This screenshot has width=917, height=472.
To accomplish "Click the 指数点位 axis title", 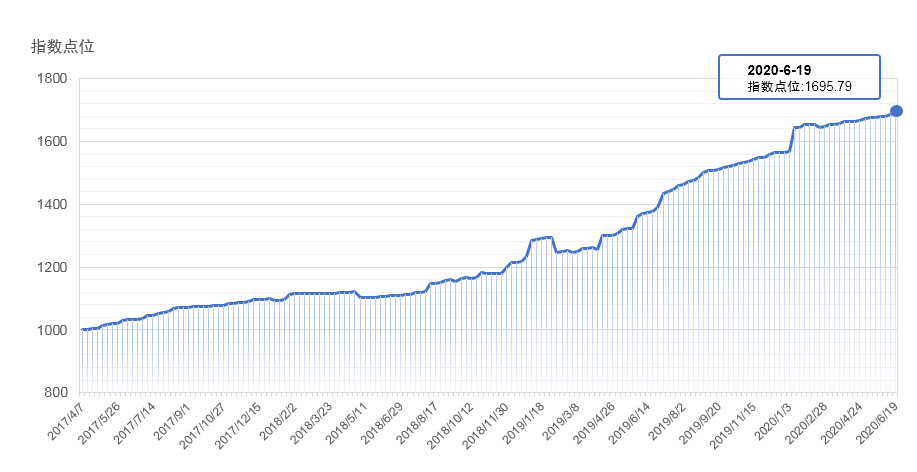I will [63, 46].
